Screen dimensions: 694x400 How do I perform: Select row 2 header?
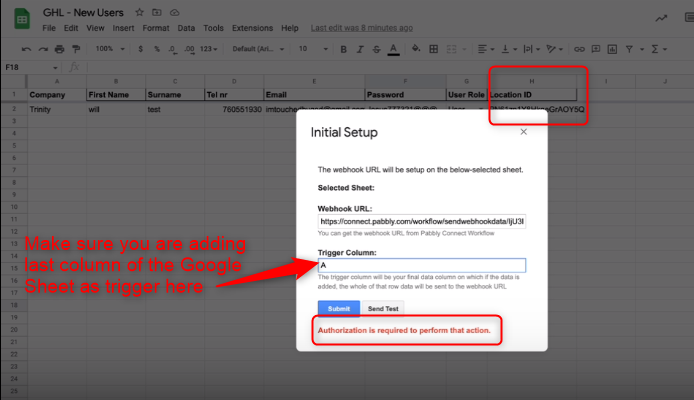point(14,109)
